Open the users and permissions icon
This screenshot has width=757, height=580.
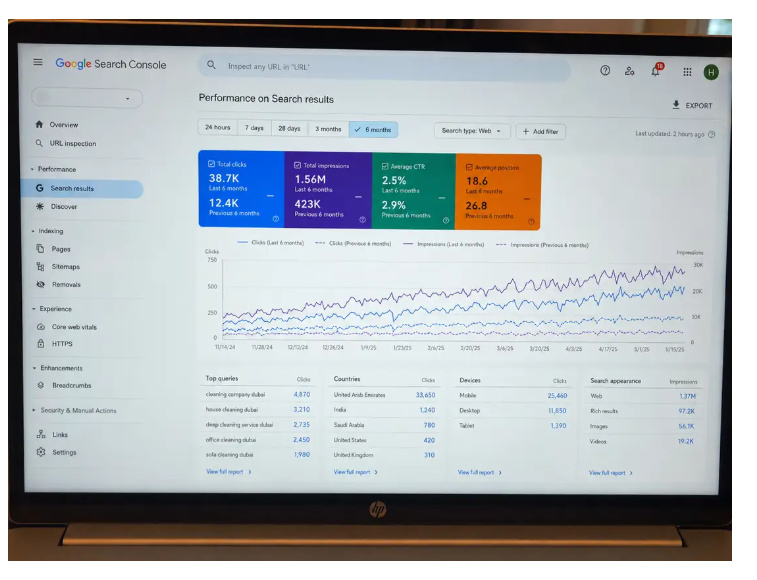pyautogui.click(x=630, y=71)
